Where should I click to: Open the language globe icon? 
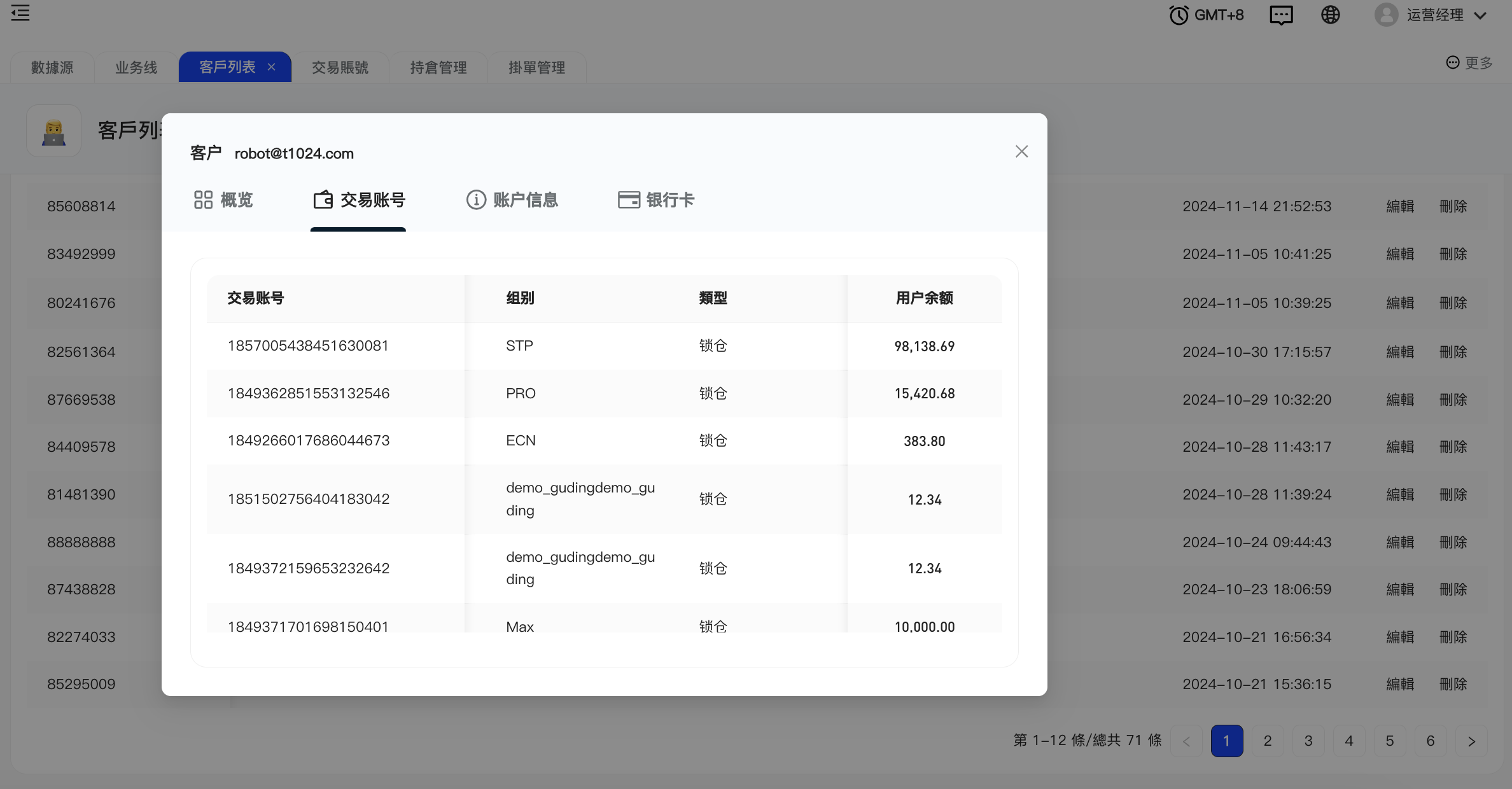[x=1331, y=15]
